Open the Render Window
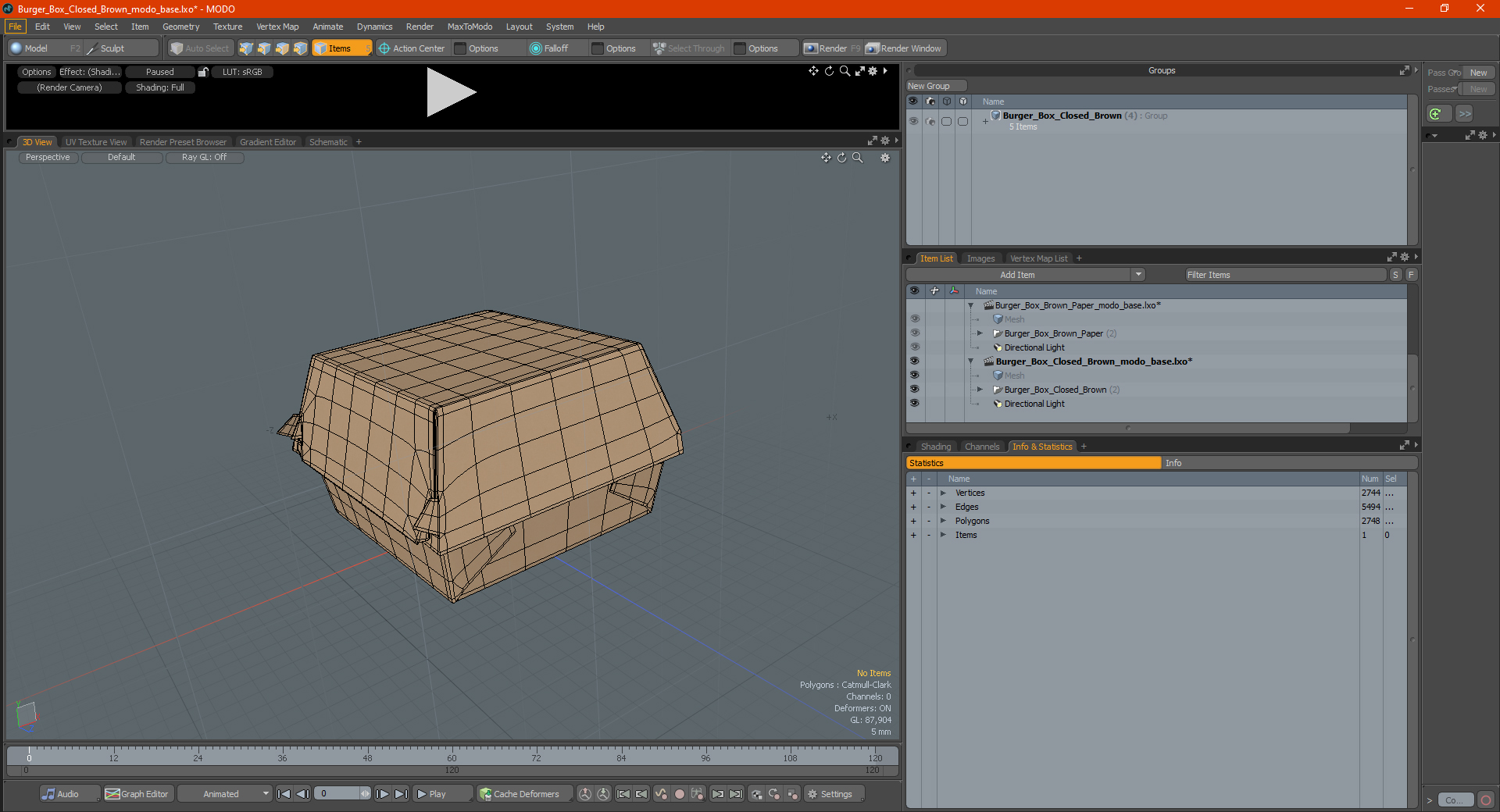Screen dimensions: 1500x812 coord(905,48)
